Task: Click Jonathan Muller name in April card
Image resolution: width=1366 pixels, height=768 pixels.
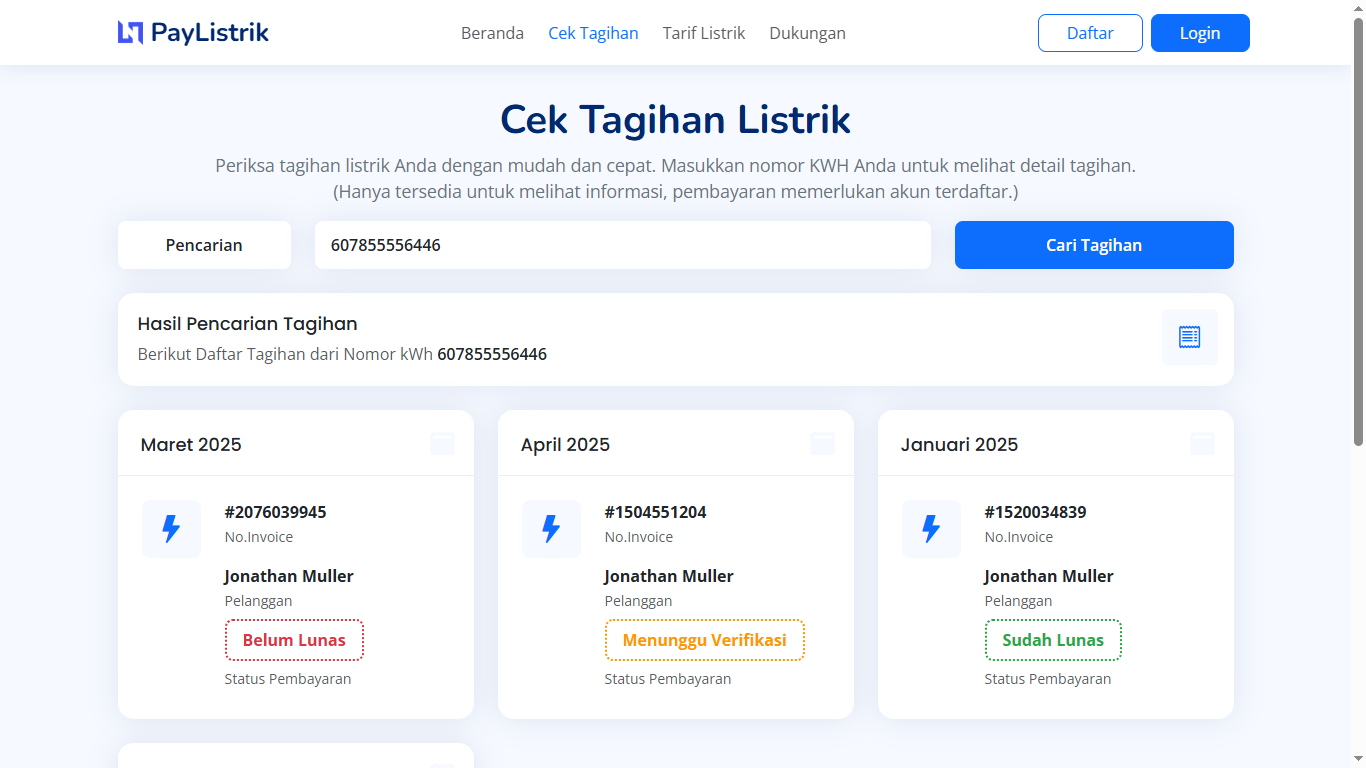Action: (x=669, y=576)
